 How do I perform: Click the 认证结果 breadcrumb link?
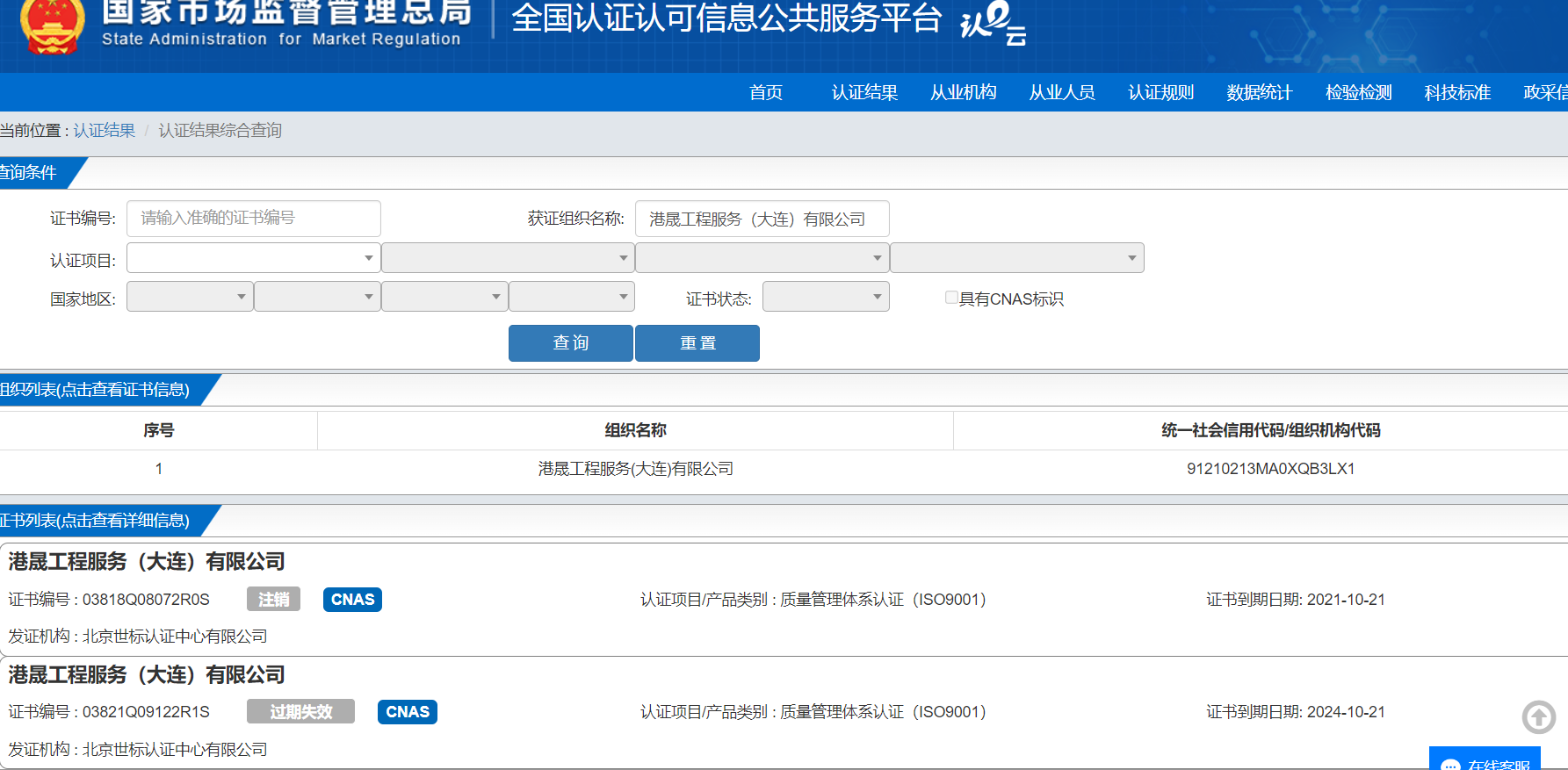(105, 131)
